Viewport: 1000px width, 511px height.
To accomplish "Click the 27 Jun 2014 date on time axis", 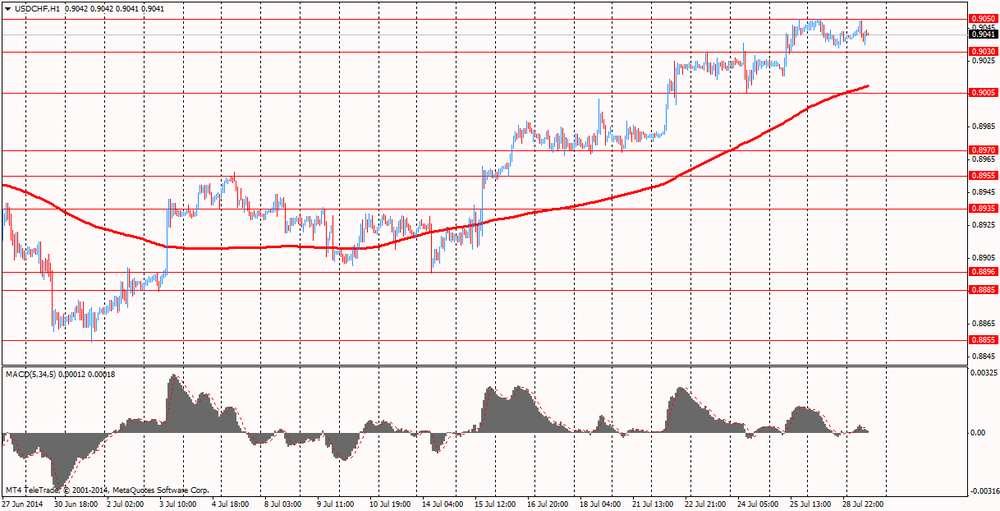I will [24, 504].
